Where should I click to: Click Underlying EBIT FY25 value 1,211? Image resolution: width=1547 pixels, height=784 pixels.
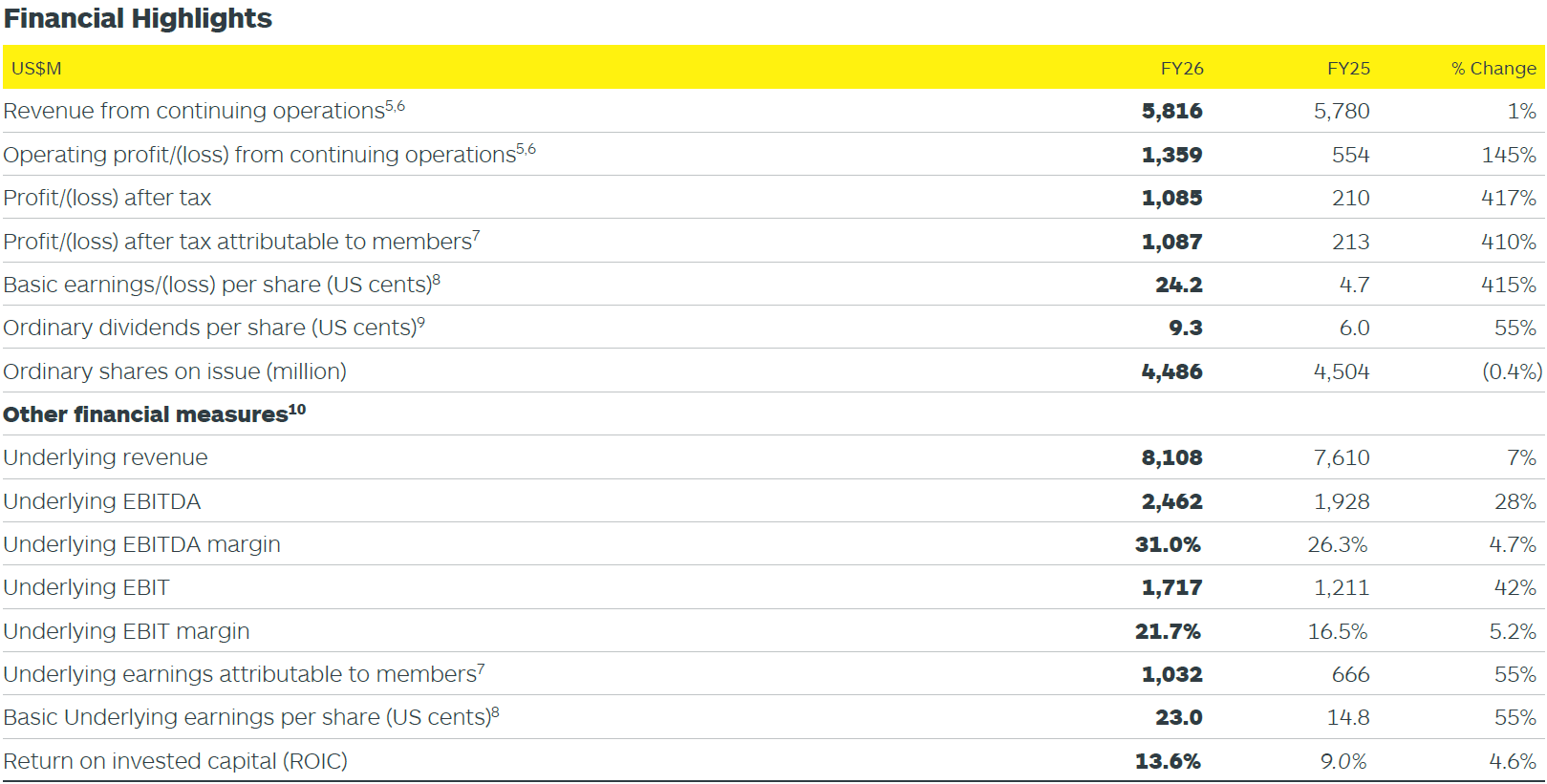click(x=1342, y=587)
